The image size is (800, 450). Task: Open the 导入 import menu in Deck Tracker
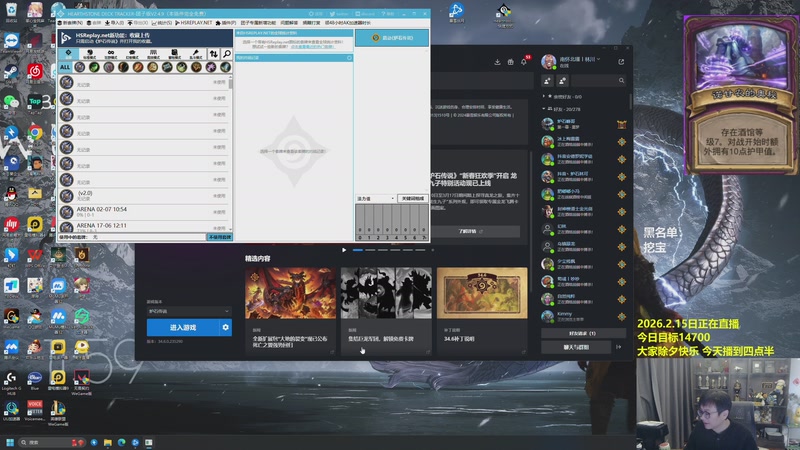[114, 23]
